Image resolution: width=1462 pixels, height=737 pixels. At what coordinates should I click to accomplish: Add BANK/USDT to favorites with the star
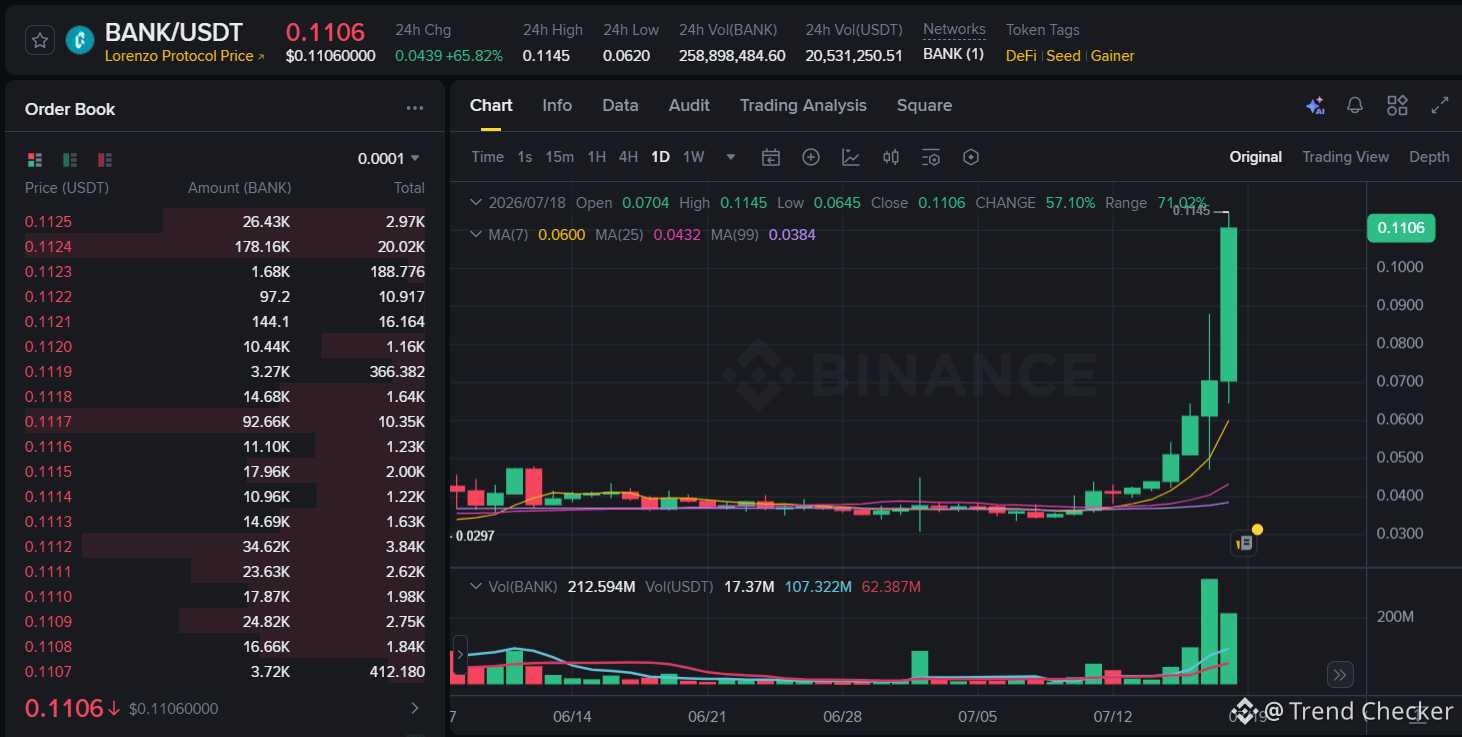pos(40,41)
